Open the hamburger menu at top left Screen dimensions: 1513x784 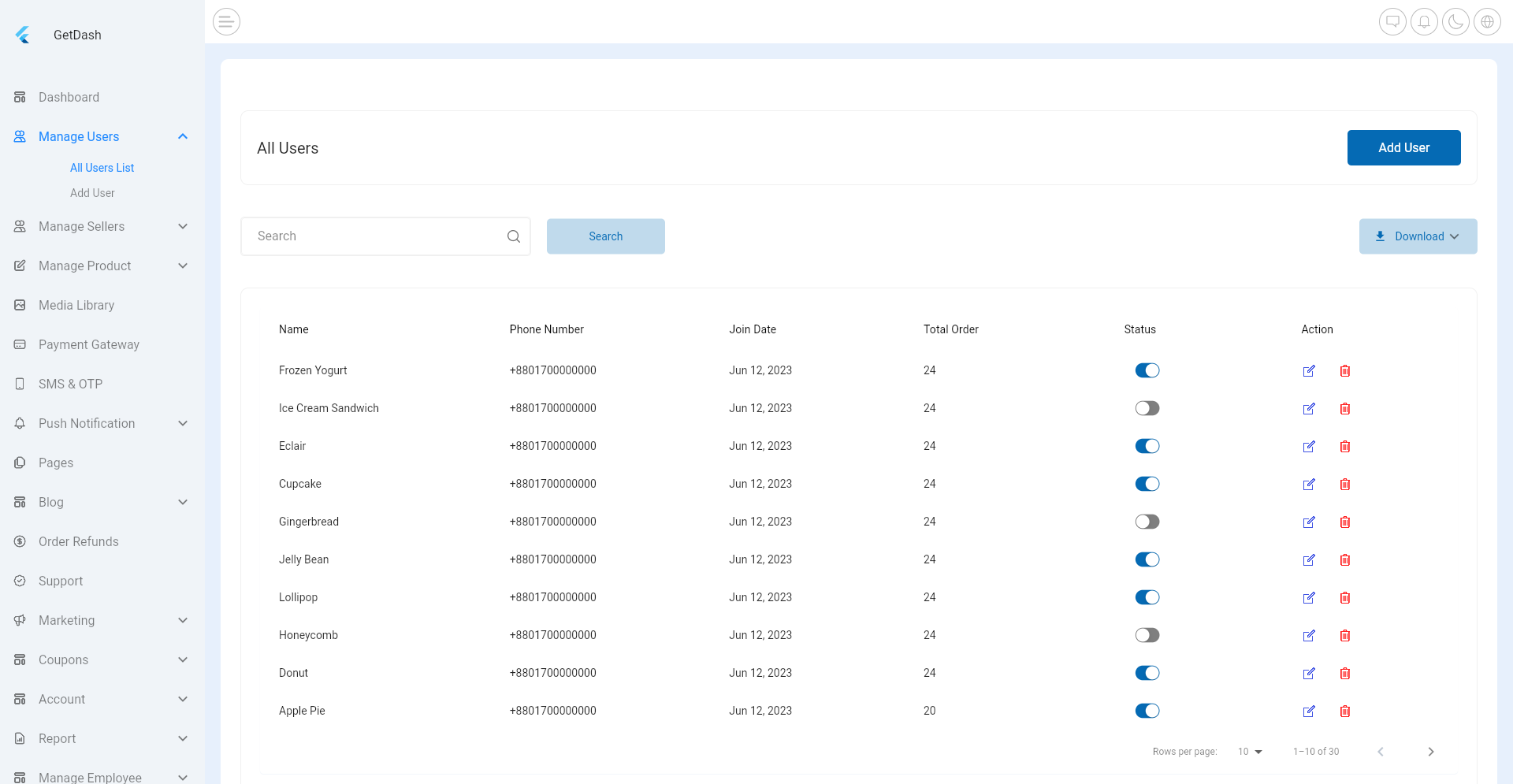pos(226,21)
